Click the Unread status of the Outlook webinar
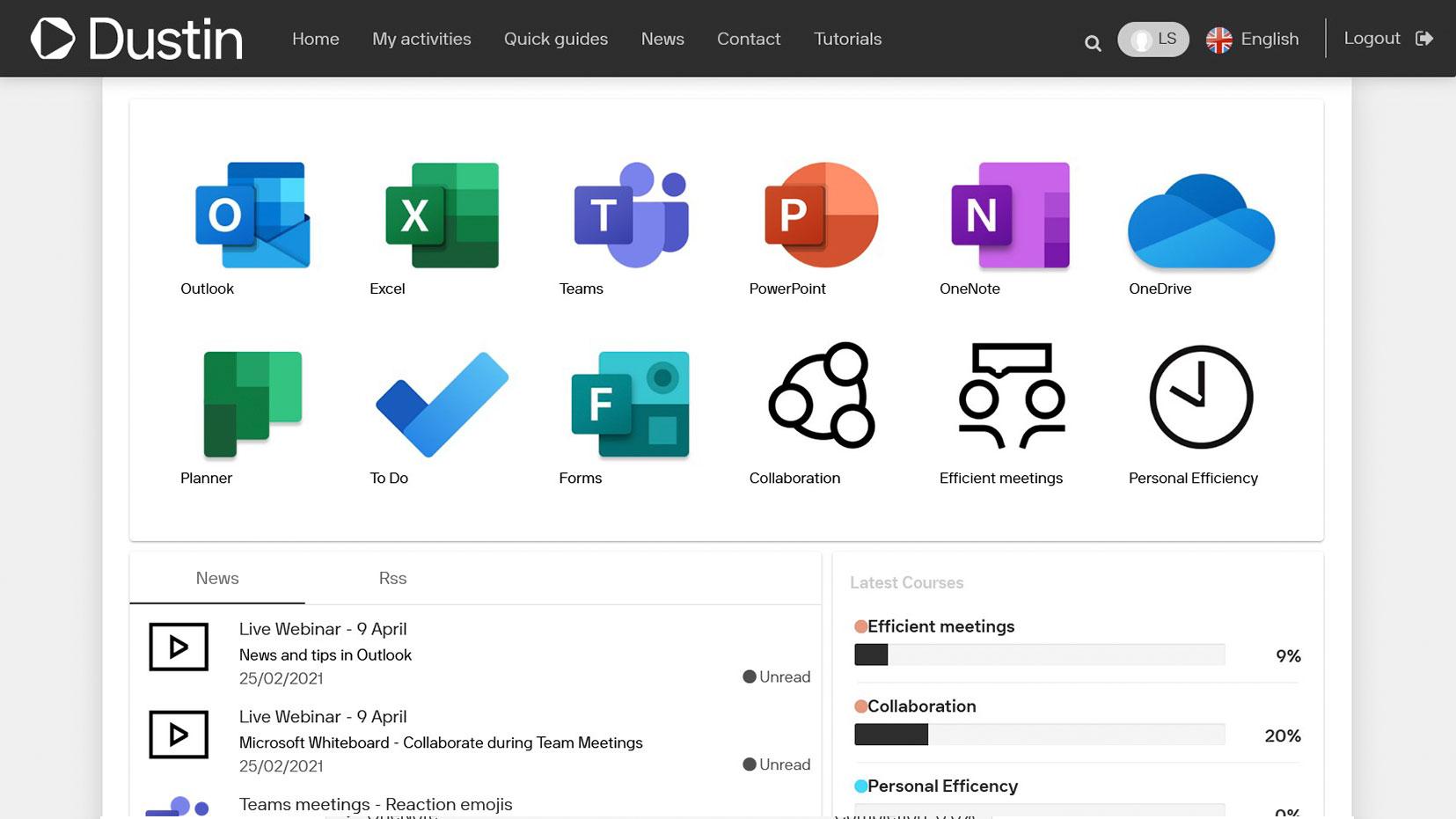This screenshot has width=1456, height=819. 777,676
